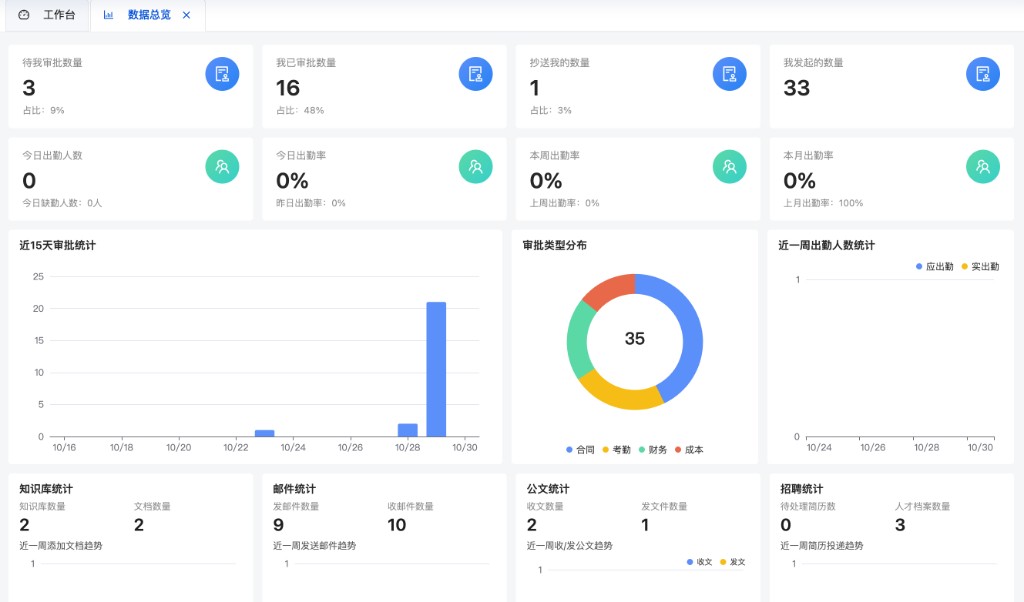
Task: Click the 人才档案数量 value 3
Action: coord(900,525)
